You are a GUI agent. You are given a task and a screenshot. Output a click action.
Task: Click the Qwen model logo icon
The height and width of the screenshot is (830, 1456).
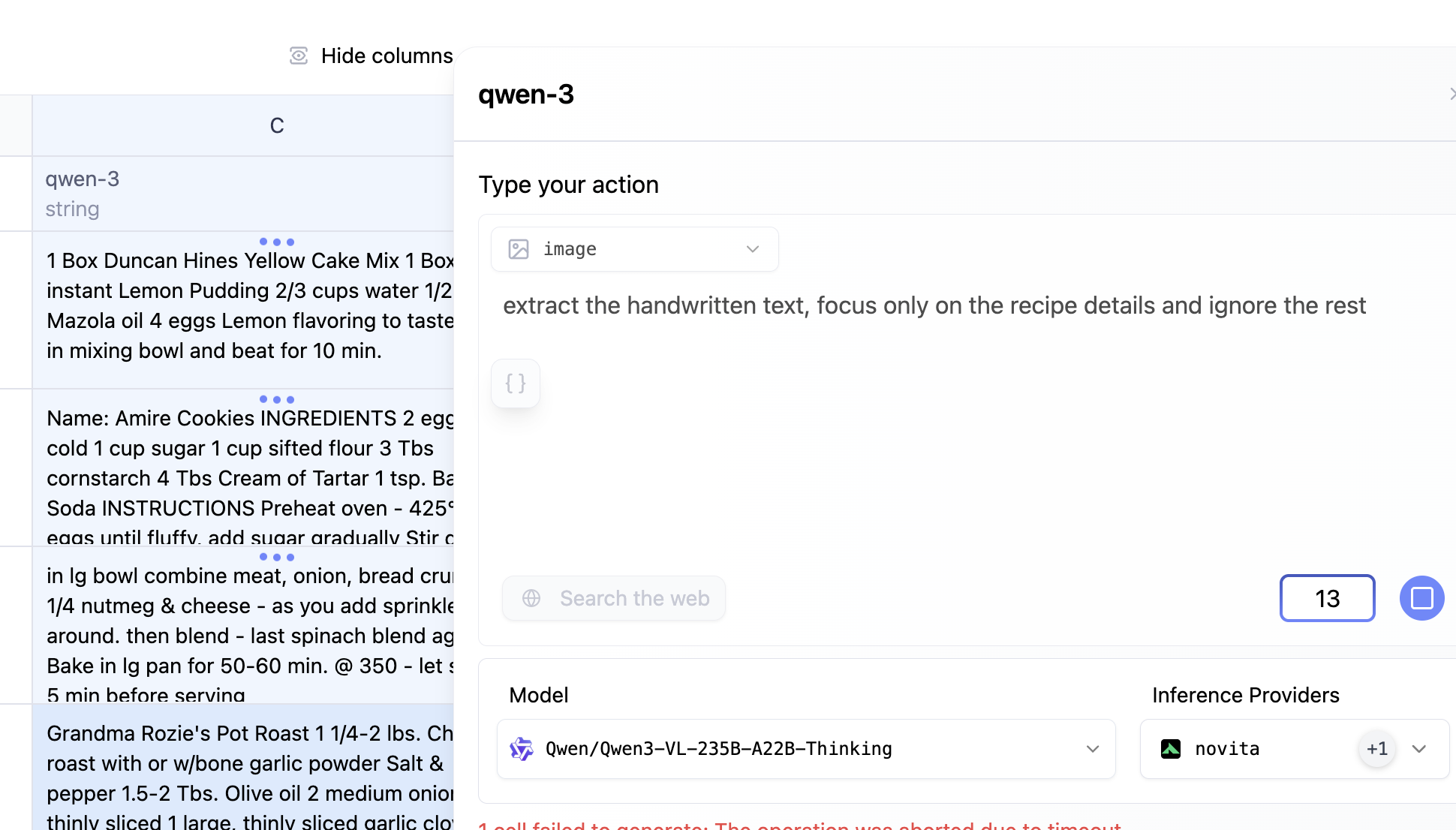522,749
